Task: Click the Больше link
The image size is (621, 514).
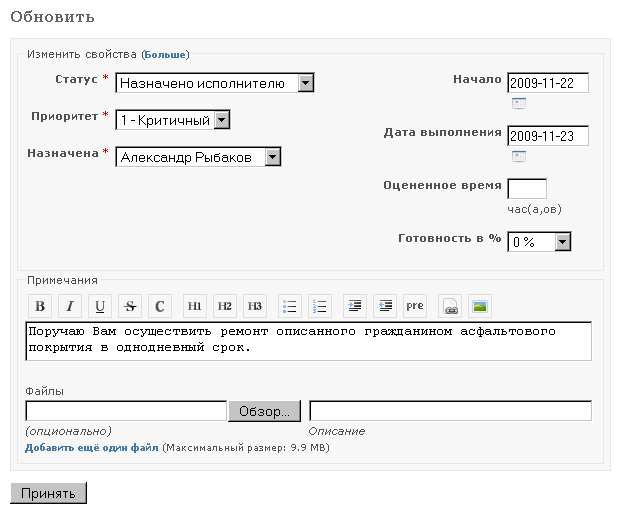Action: pyautogui.click(x=165, y=54)
